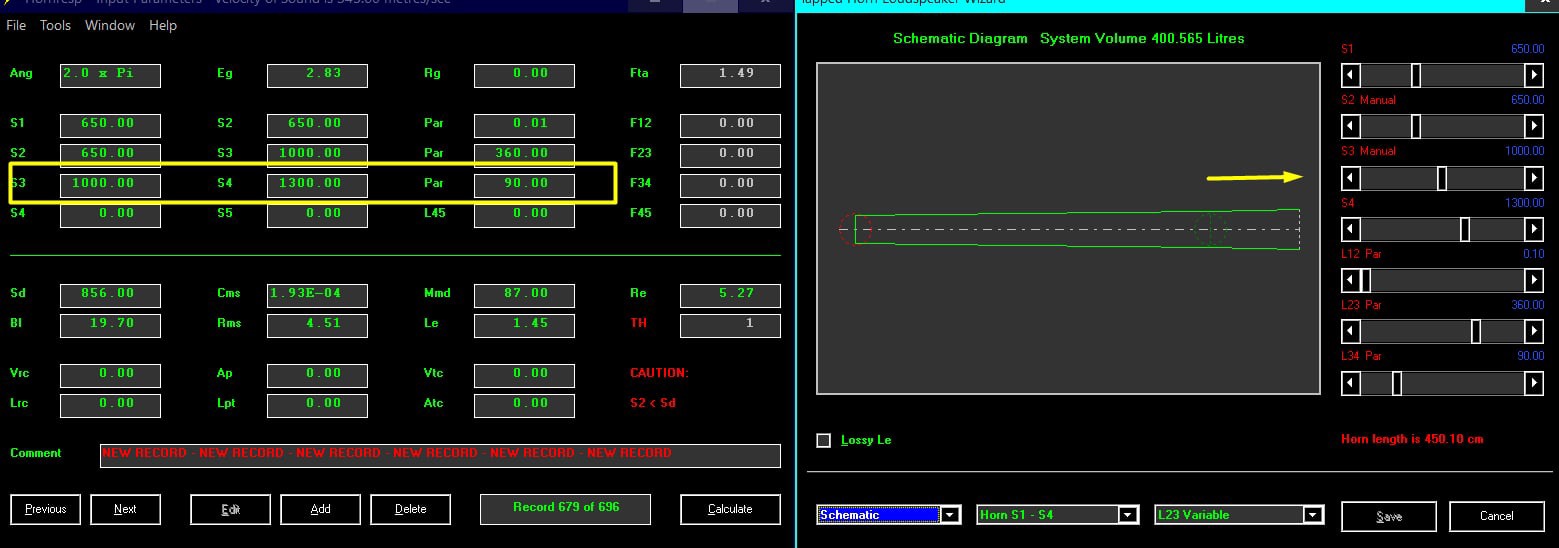Click the S1 slider left arrow
Image resolution: width=1559 pixels, height=548 pixels.
click(1351, 75)
